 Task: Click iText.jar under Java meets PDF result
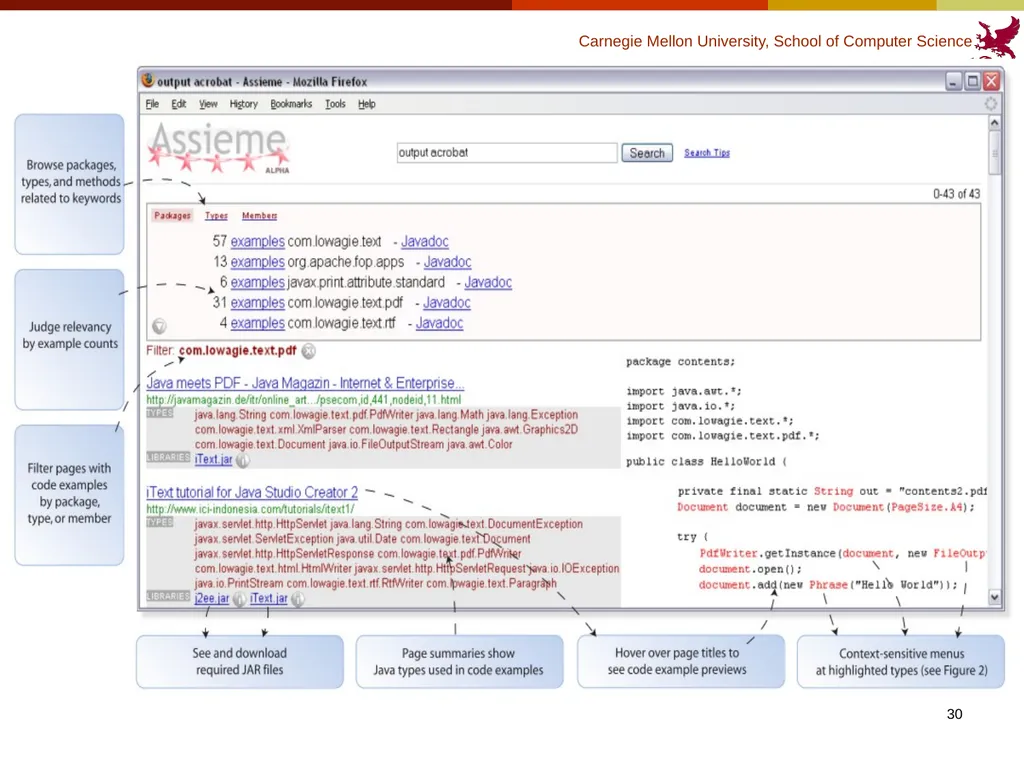pyautogui.click(x=214, y=459)
